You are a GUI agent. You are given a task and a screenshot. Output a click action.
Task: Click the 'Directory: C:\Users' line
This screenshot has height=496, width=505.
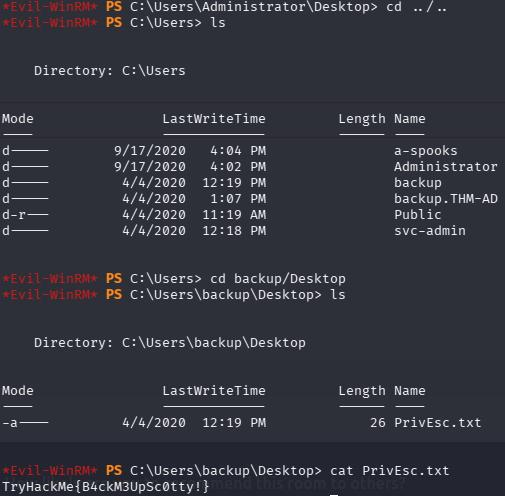click(110, 71)
